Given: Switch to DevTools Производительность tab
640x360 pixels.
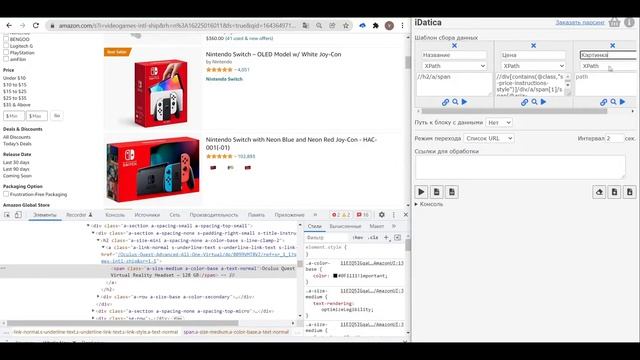Looking at the screenshot, I should [x=213, y=215].
